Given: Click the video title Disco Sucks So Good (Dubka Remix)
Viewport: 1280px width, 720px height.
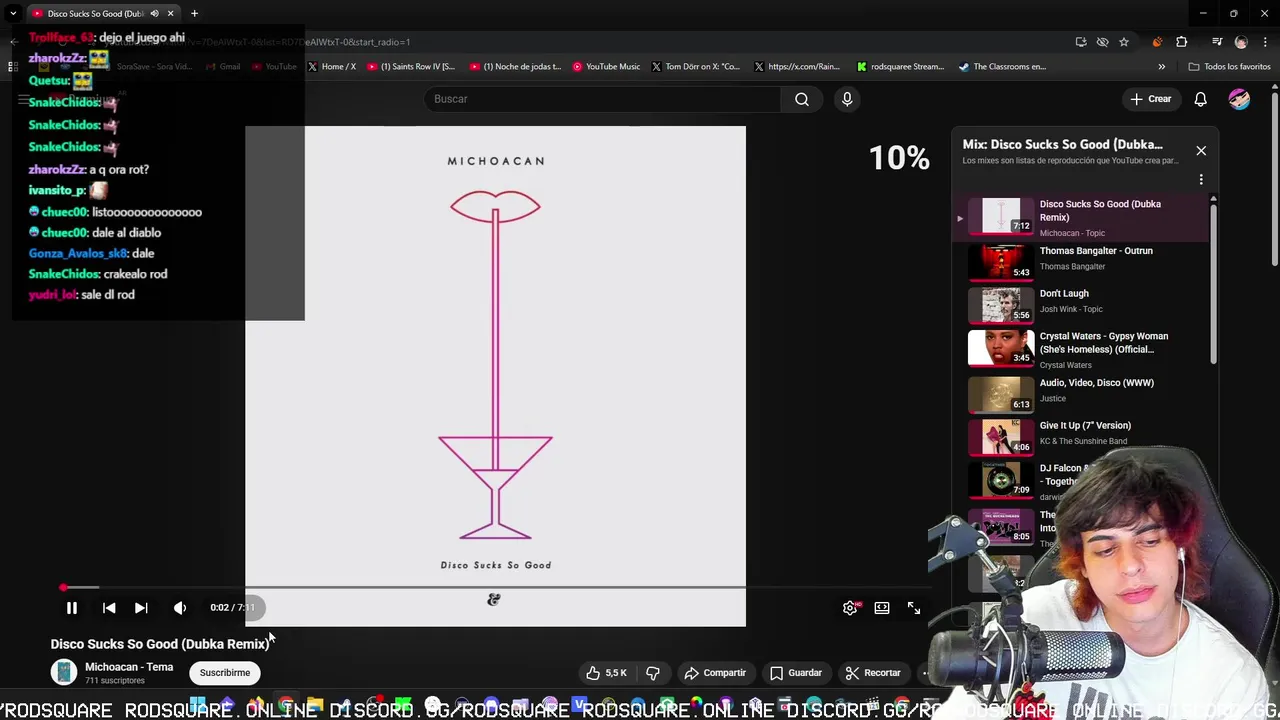Looking at the screenshot, I should pos(160,644).
